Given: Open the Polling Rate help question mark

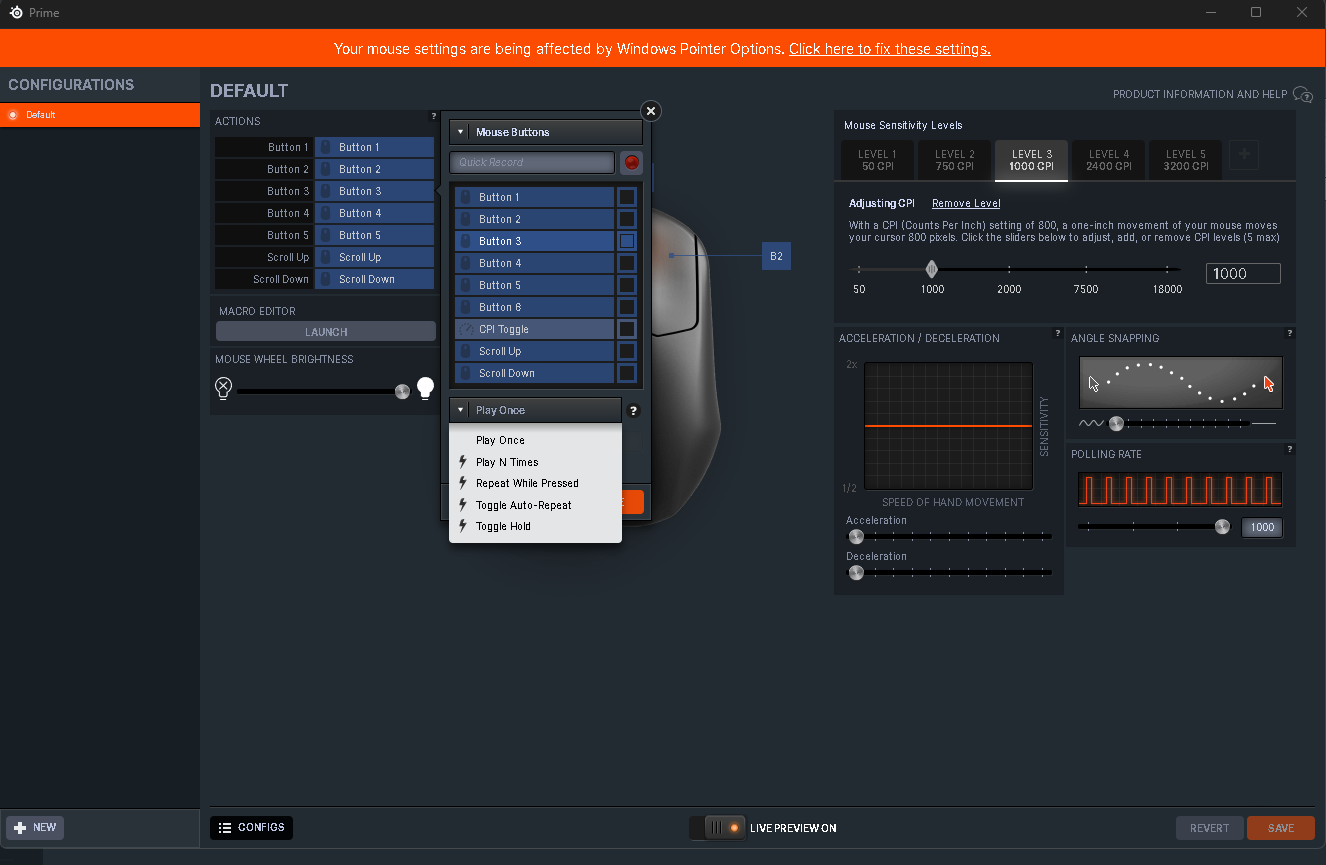Looking at the screenshot, I should click(1290, 450).
